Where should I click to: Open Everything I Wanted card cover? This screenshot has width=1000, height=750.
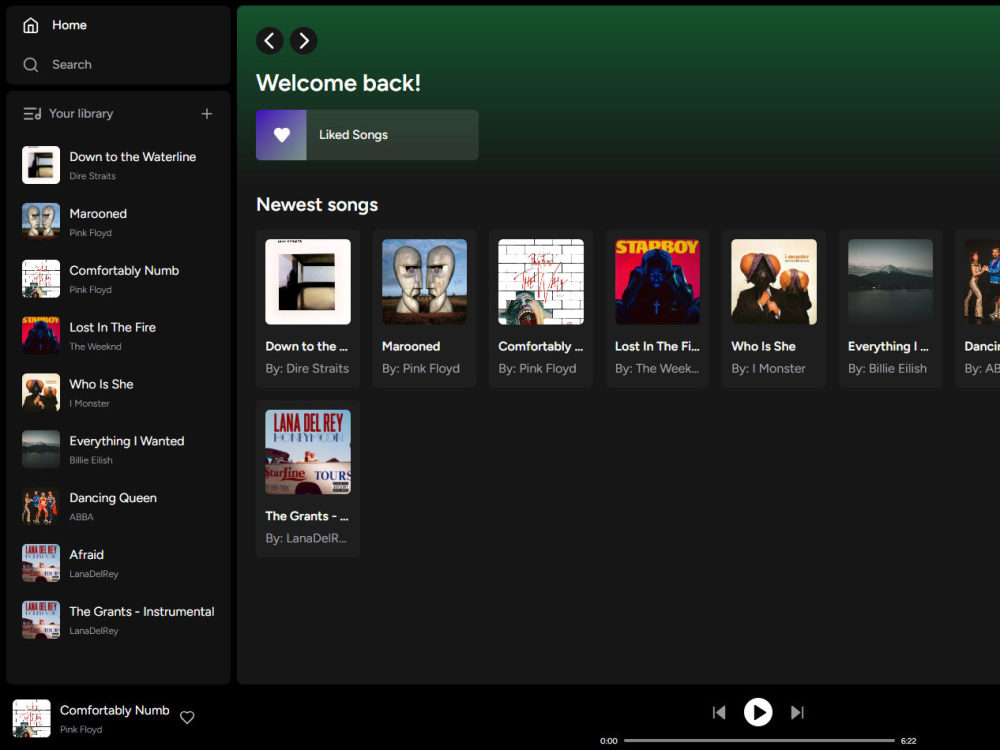point(890,282)
